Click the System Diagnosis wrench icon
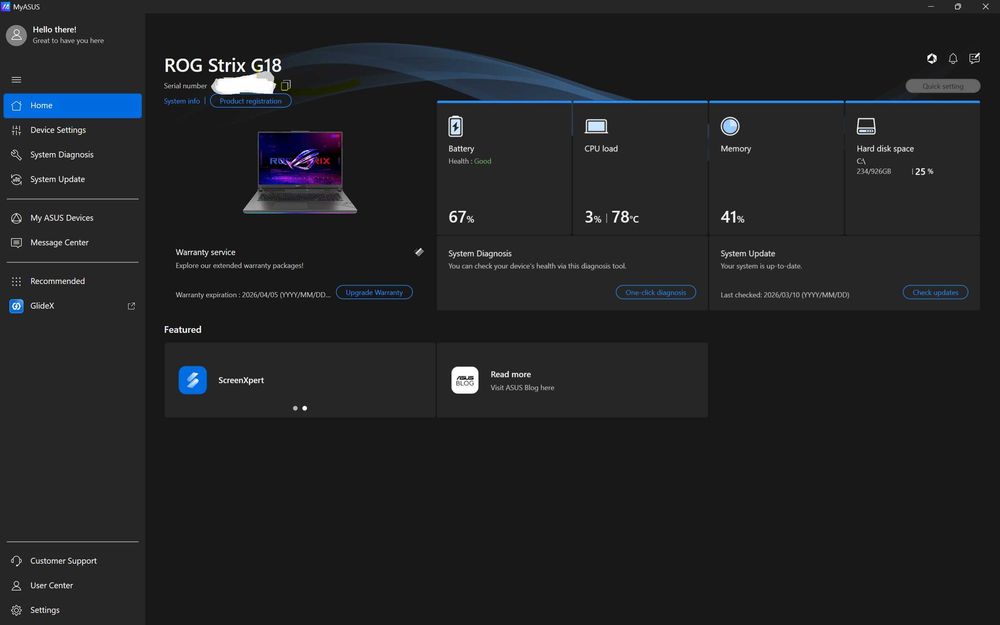1000x625 pixels. click(x=17, y=155)
